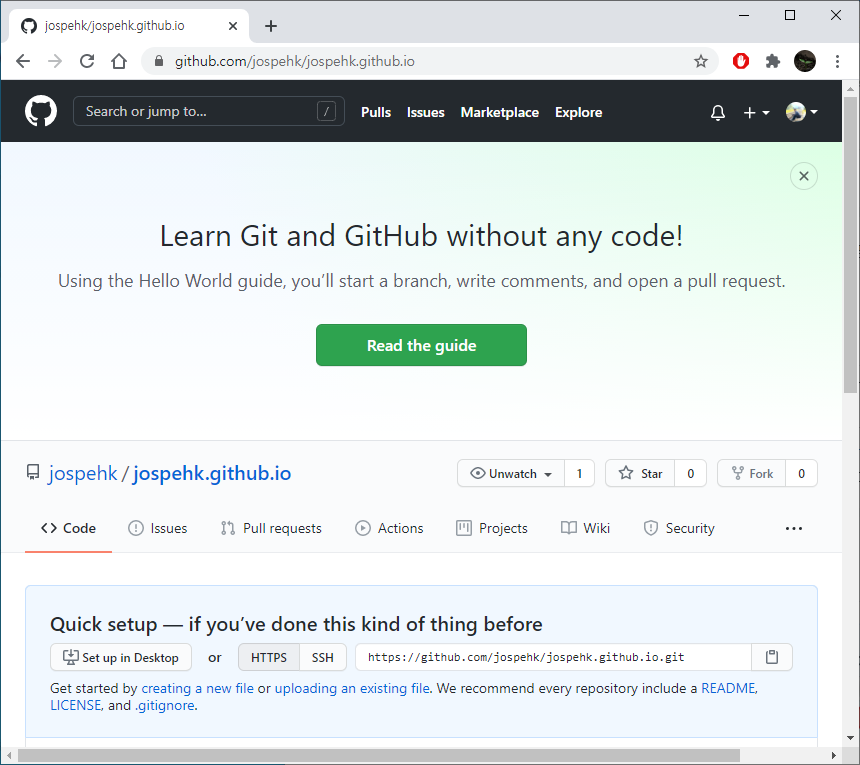The width and height of the screenshot is (860, 765).
Task: Open the user avatar menu
Action: pos(801,112)
